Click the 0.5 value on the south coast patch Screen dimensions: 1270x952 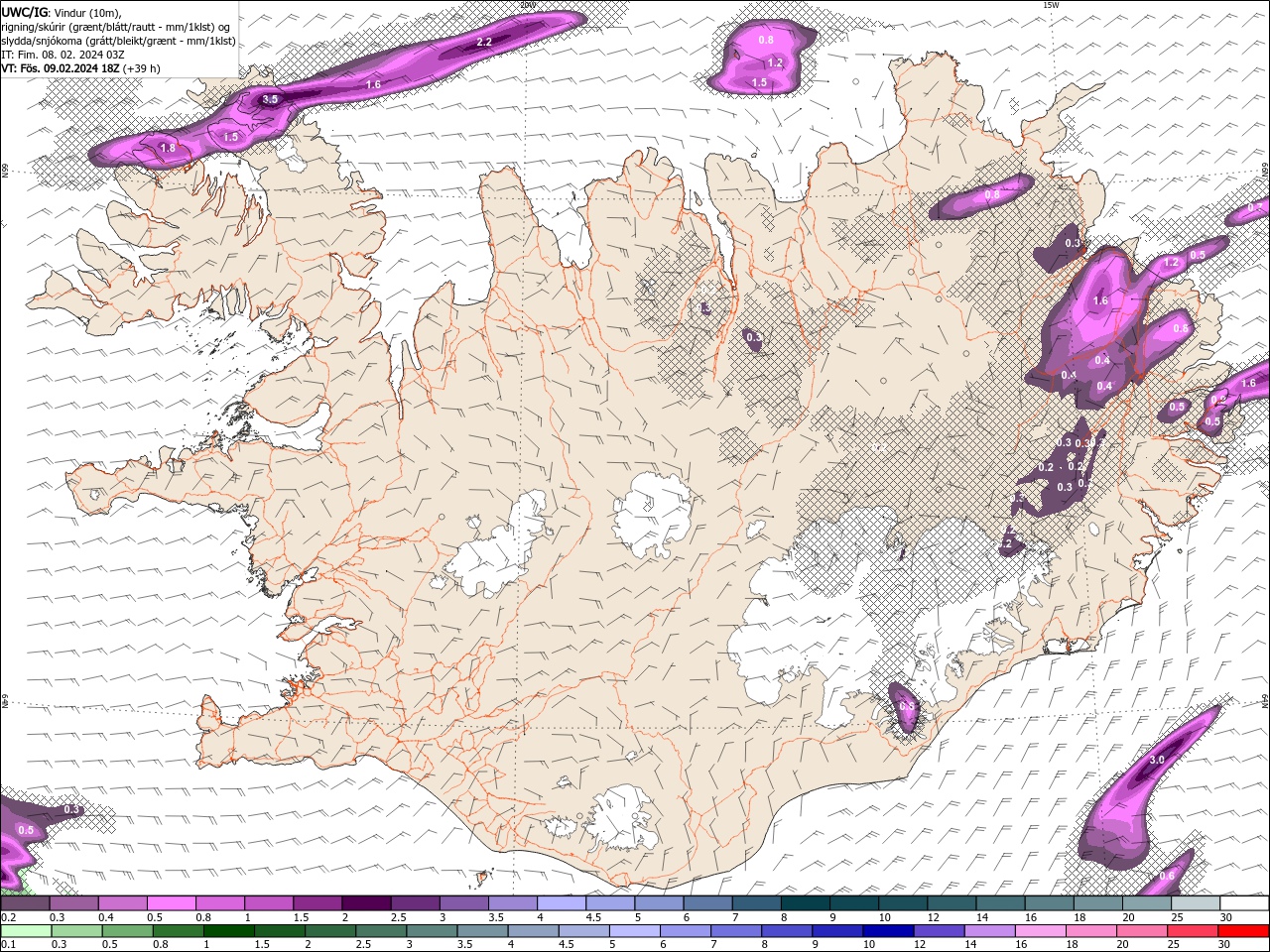(906, 706)
